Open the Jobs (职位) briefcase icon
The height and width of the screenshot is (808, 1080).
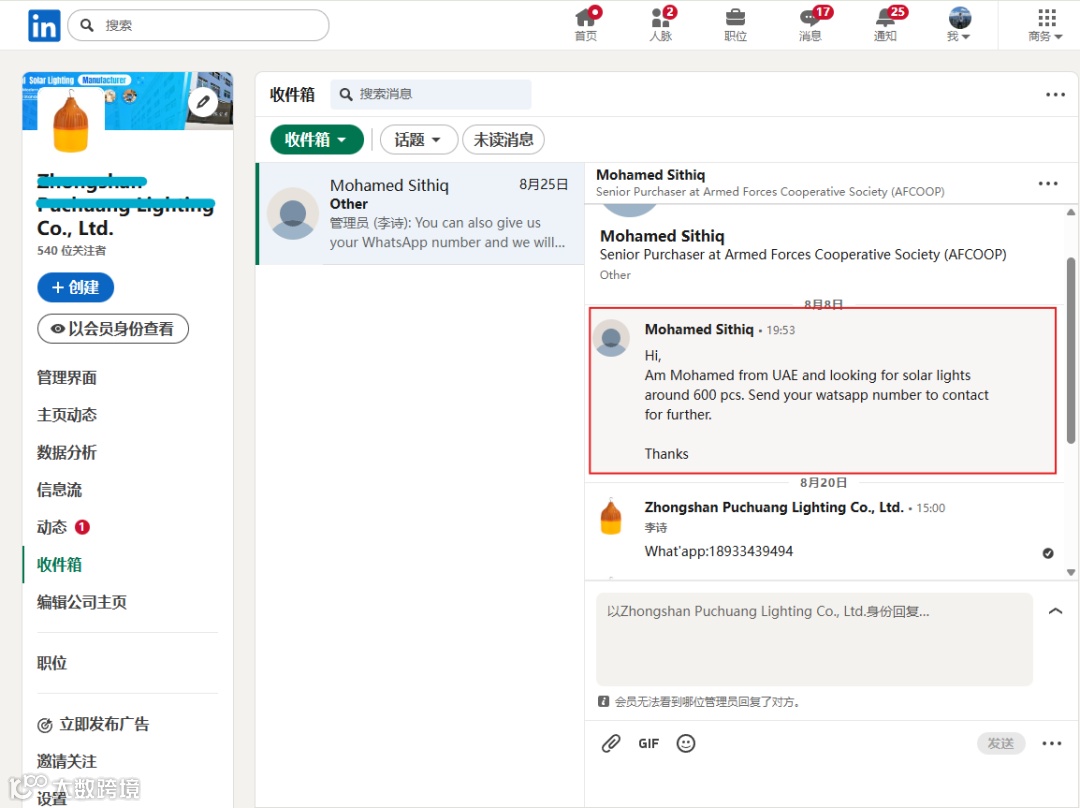tap(736, 24)
